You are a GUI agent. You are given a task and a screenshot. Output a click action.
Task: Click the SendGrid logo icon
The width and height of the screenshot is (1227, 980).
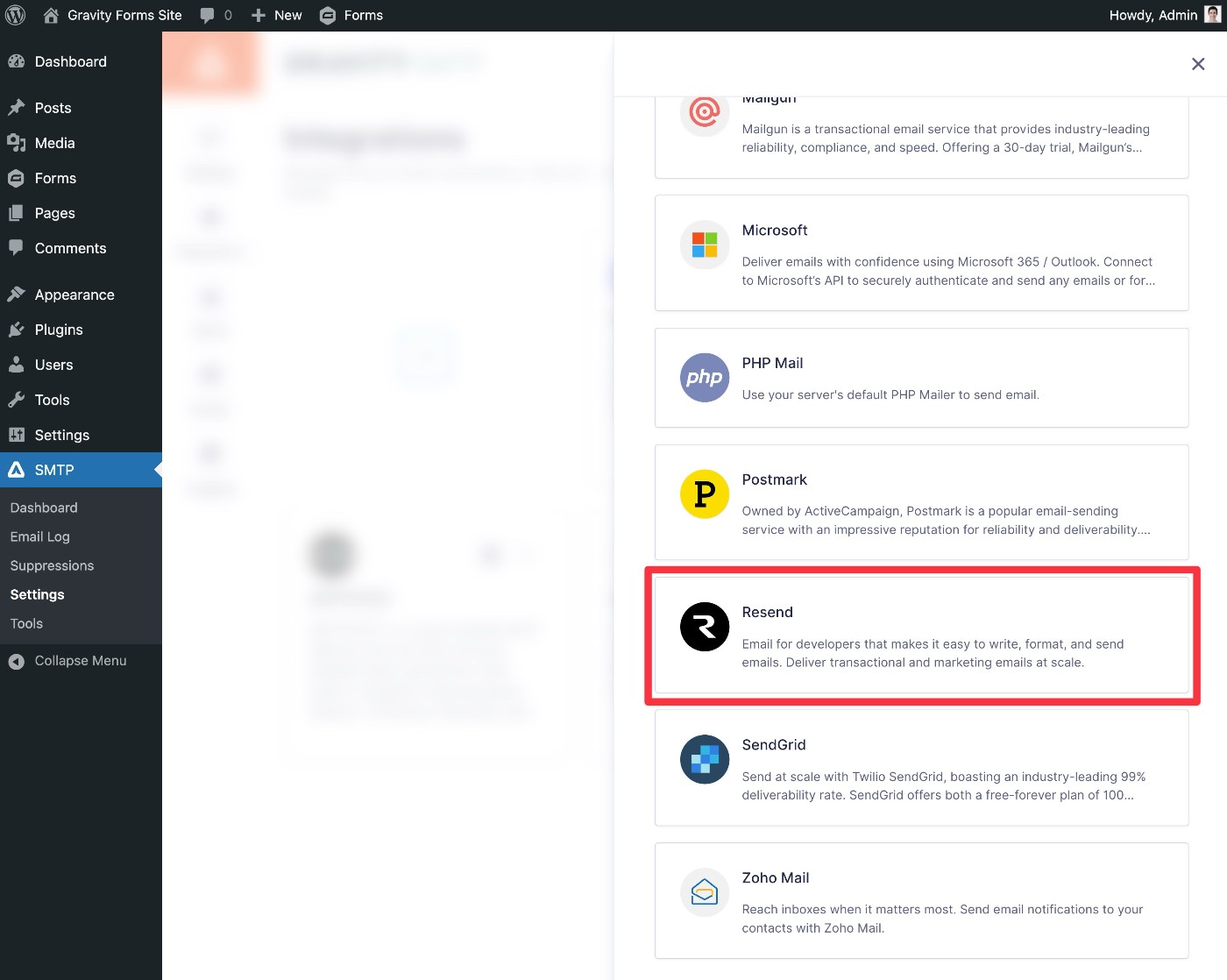tap(704, 759)
